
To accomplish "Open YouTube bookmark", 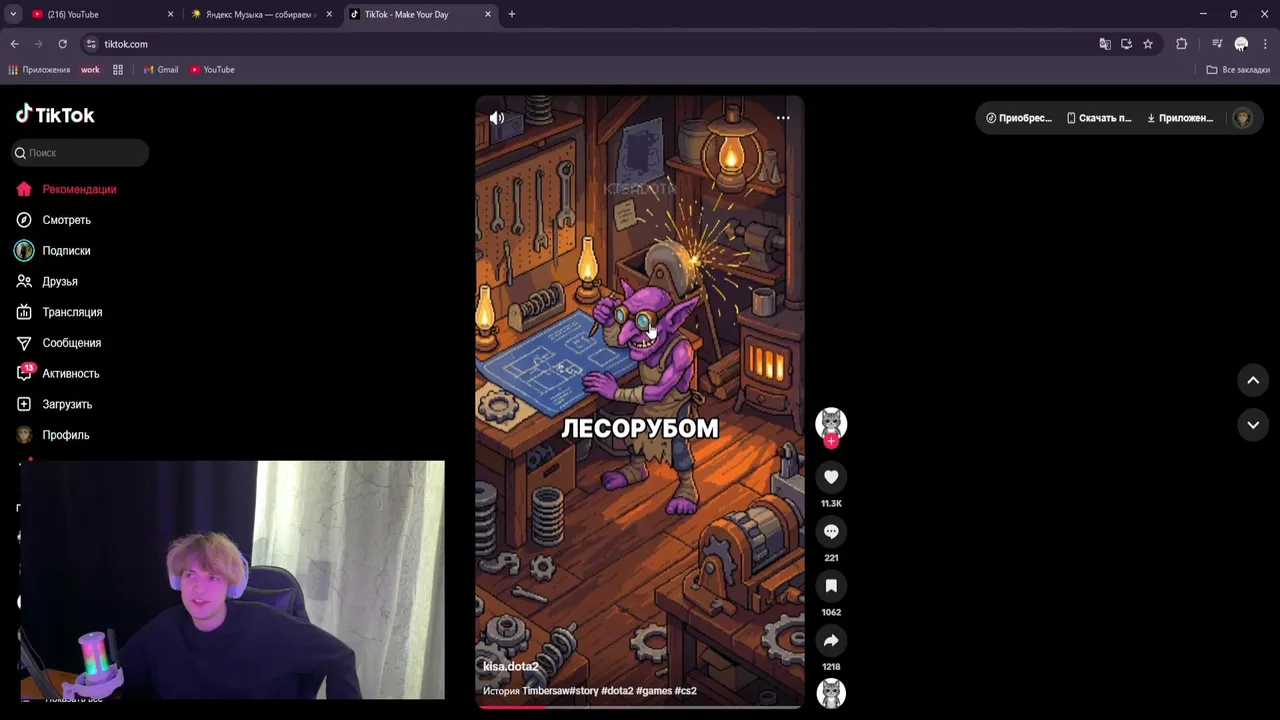I will tap(212, 70).
